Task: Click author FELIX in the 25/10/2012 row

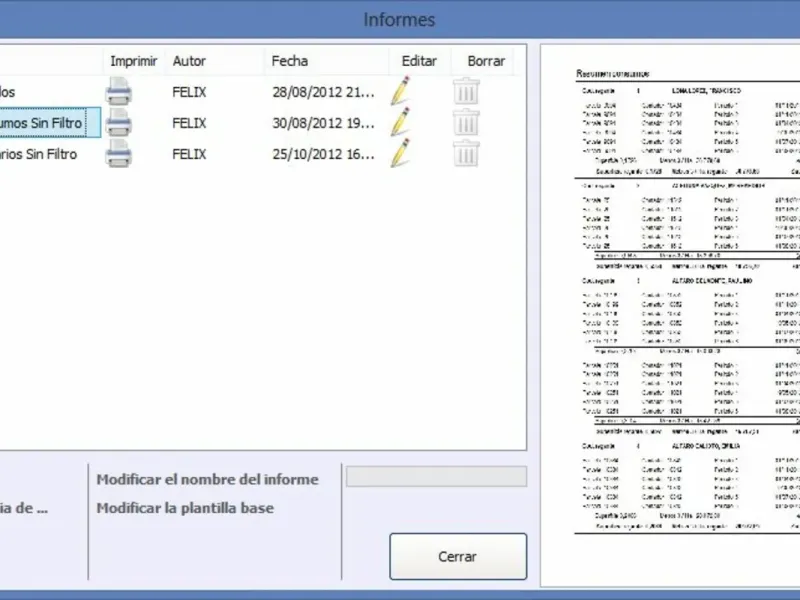Action: point(189,155)
